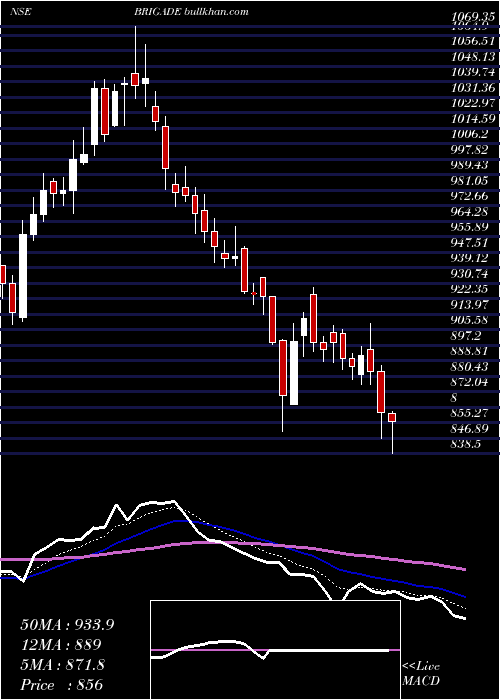Viewport: 500px width, 700px height.
Task: Click the 872.04 price level label
Action: (x=470, y=382)
